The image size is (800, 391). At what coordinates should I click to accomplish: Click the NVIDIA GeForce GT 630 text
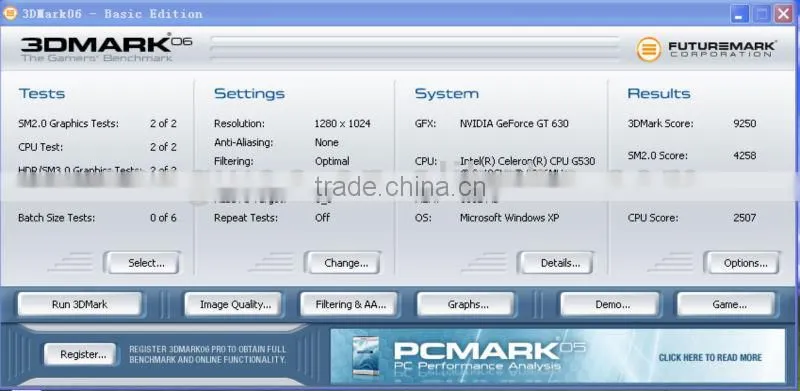click(514, 124)
